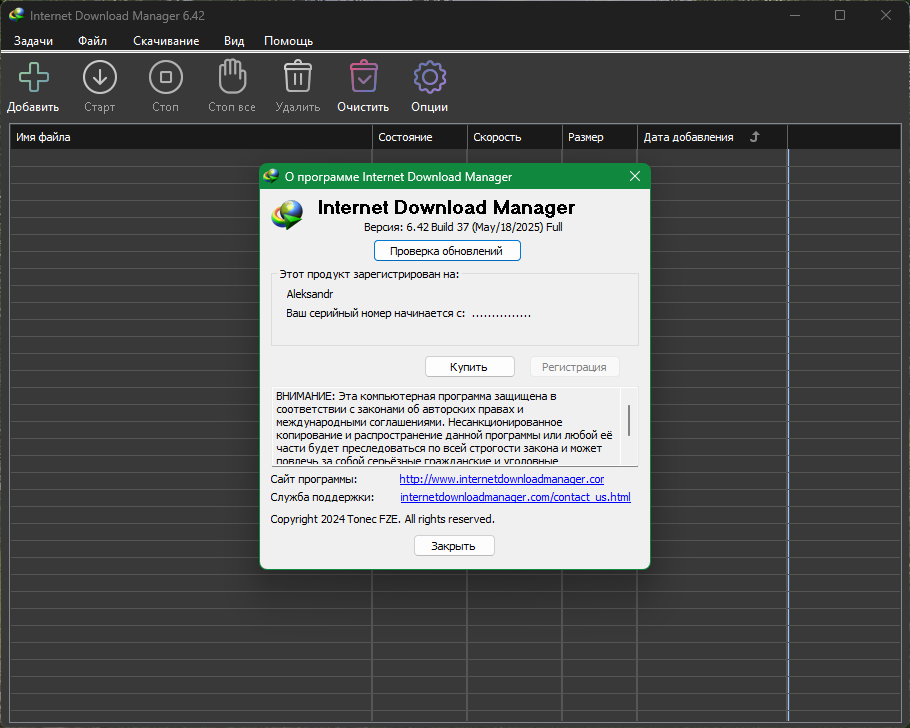Sort by Скорость column header
This screenshot has width=910, height=728.
coord(514,137)
